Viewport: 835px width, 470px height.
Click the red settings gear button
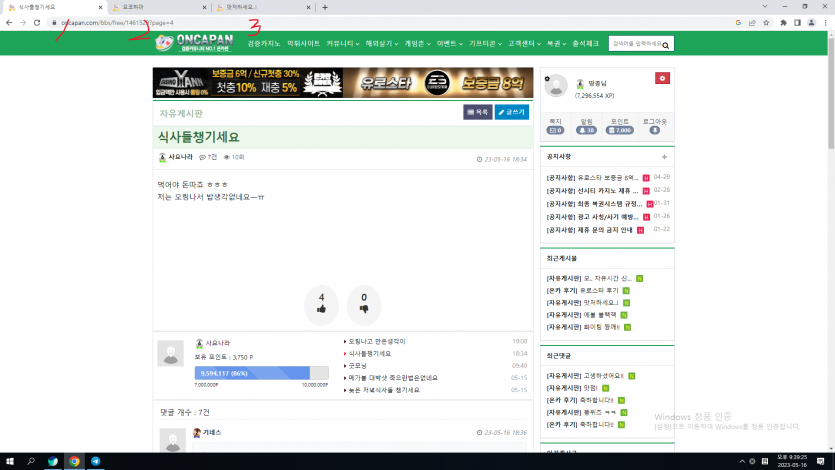point(662,78)
